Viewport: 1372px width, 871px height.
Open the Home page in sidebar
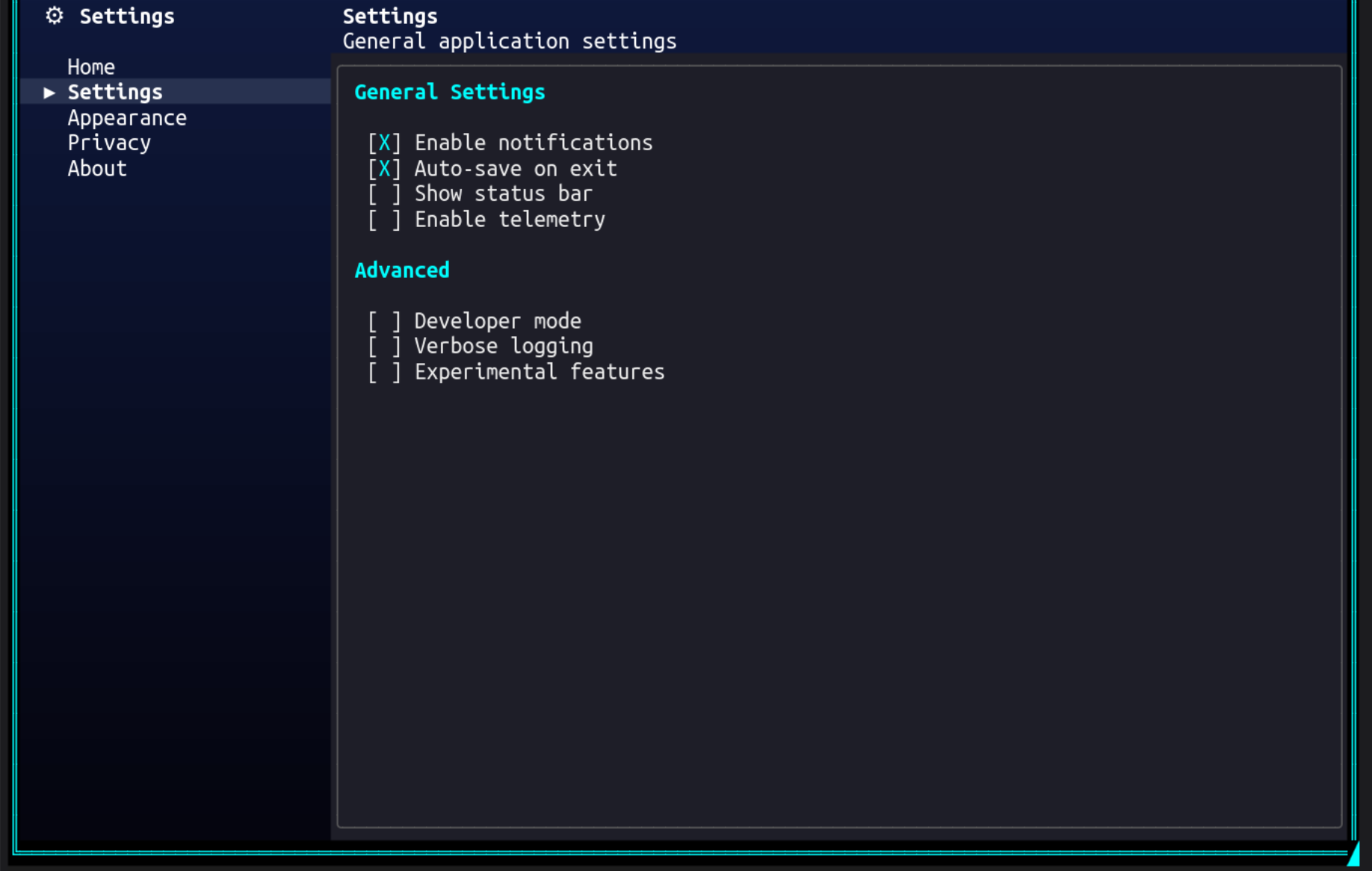(91, 67)
